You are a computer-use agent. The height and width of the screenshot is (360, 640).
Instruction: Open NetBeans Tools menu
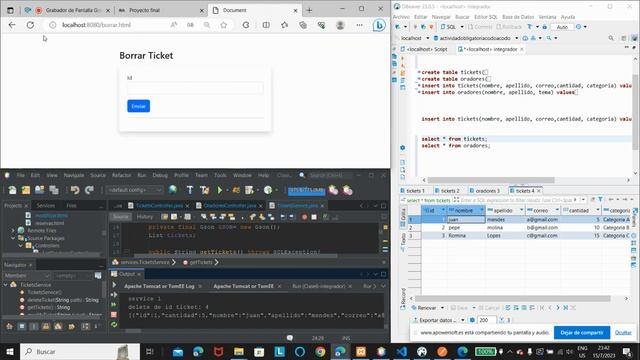pyautogui.click(x=220, y=175)
